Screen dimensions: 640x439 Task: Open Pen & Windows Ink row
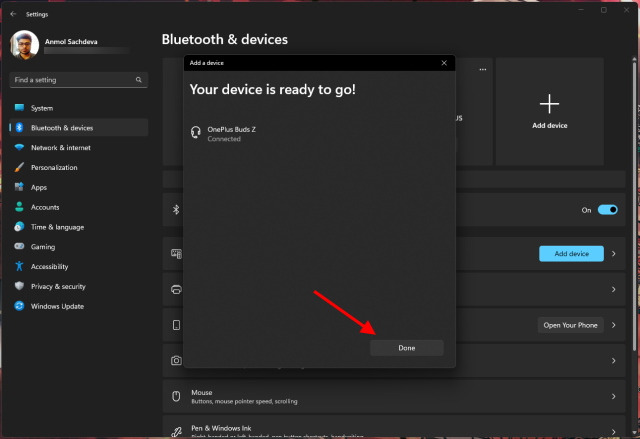click(x=394, y=427)
